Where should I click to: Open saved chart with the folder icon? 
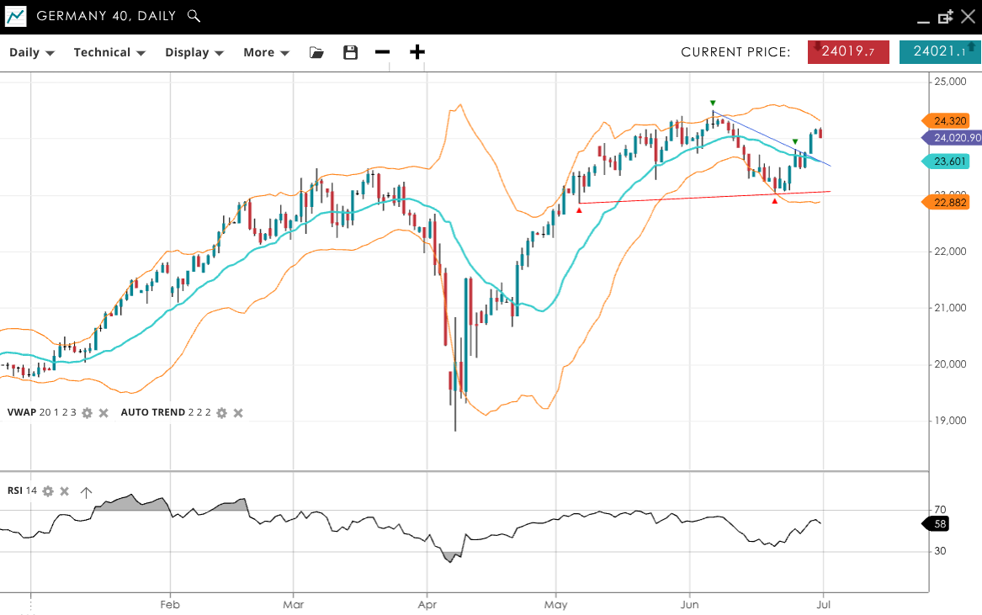pyautogui.click(x=317, y=52)
